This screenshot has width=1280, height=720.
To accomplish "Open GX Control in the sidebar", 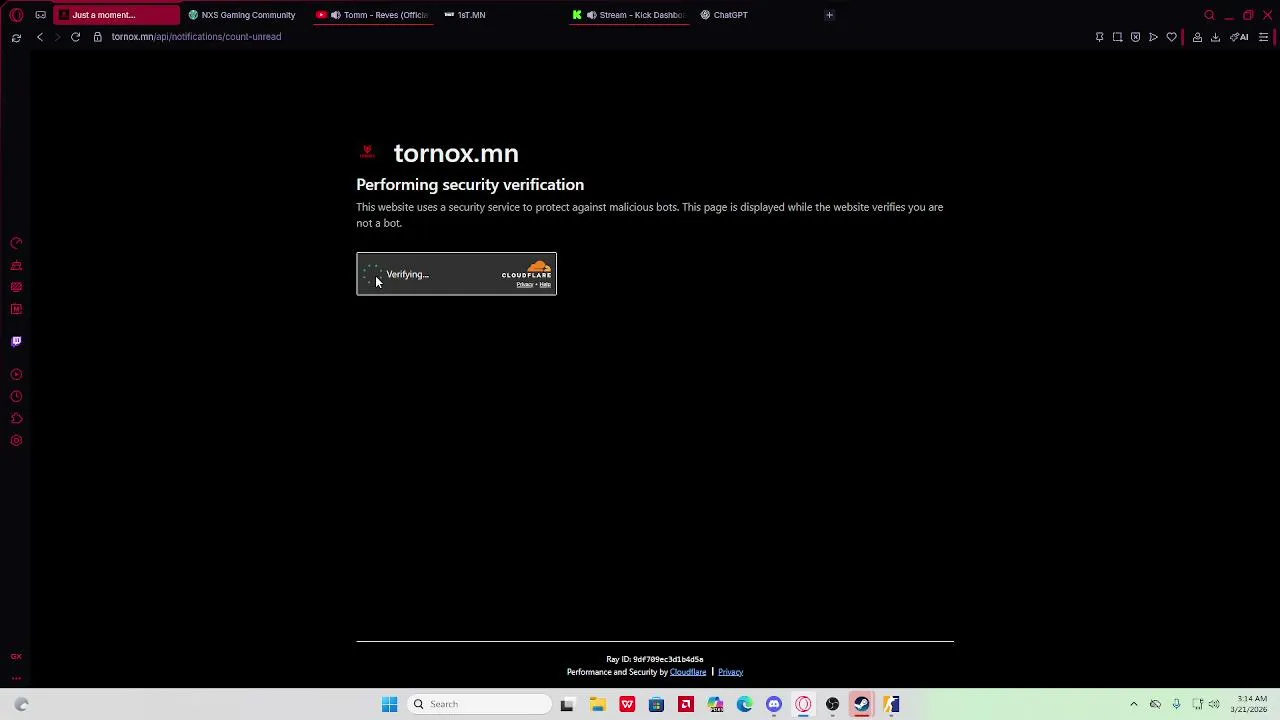I will (16, 243).
